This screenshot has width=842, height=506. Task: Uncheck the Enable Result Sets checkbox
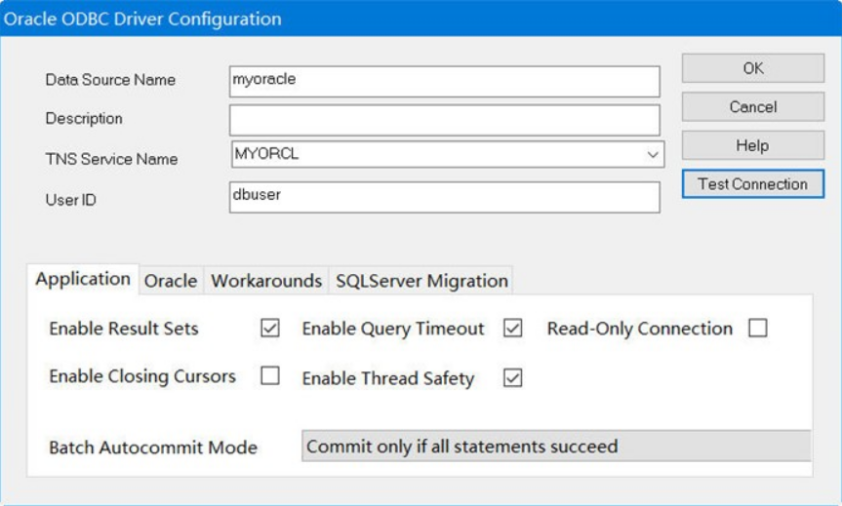270,329
